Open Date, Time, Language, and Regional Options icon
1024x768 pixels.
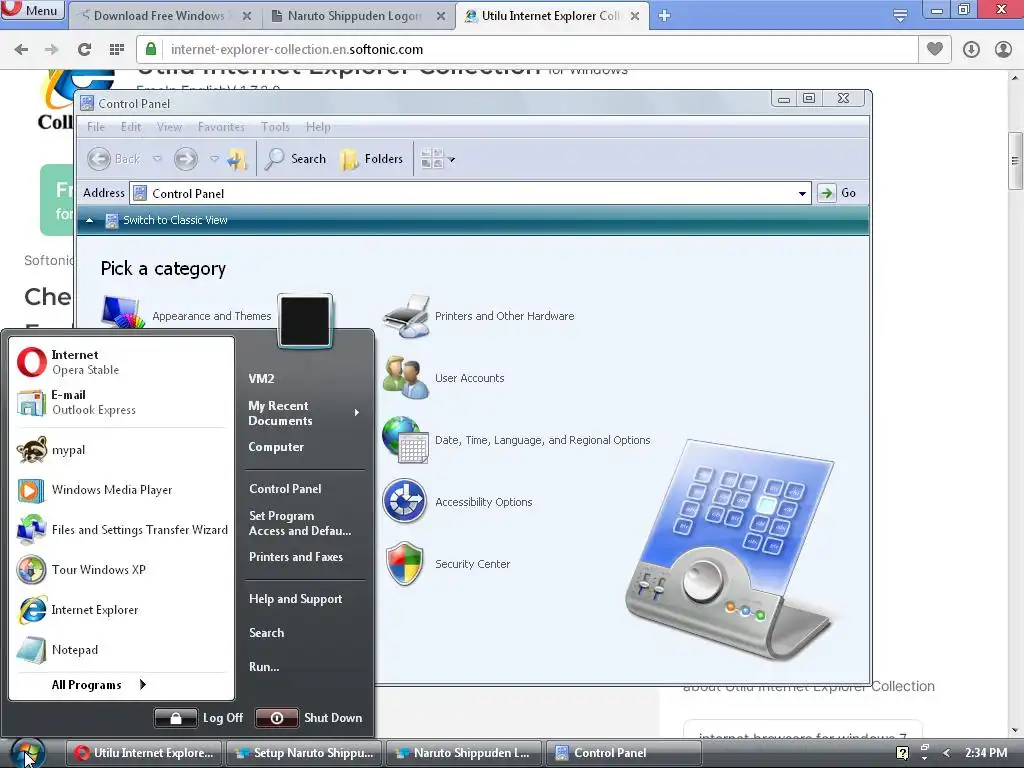coord(406,440)
